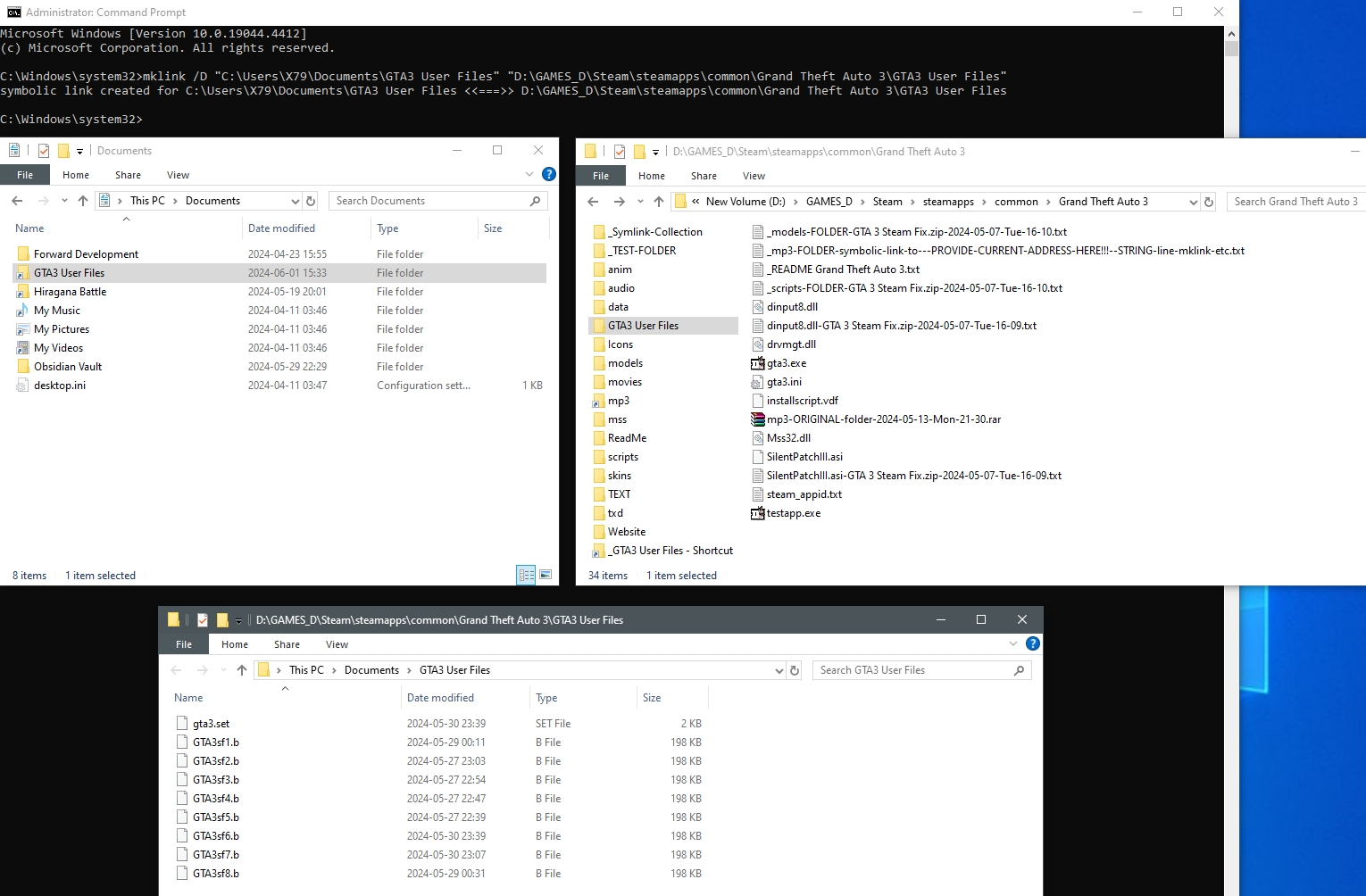
Task: Click in Search Grand Theft Auto 3 field
Action: (x=1295, y=202)
